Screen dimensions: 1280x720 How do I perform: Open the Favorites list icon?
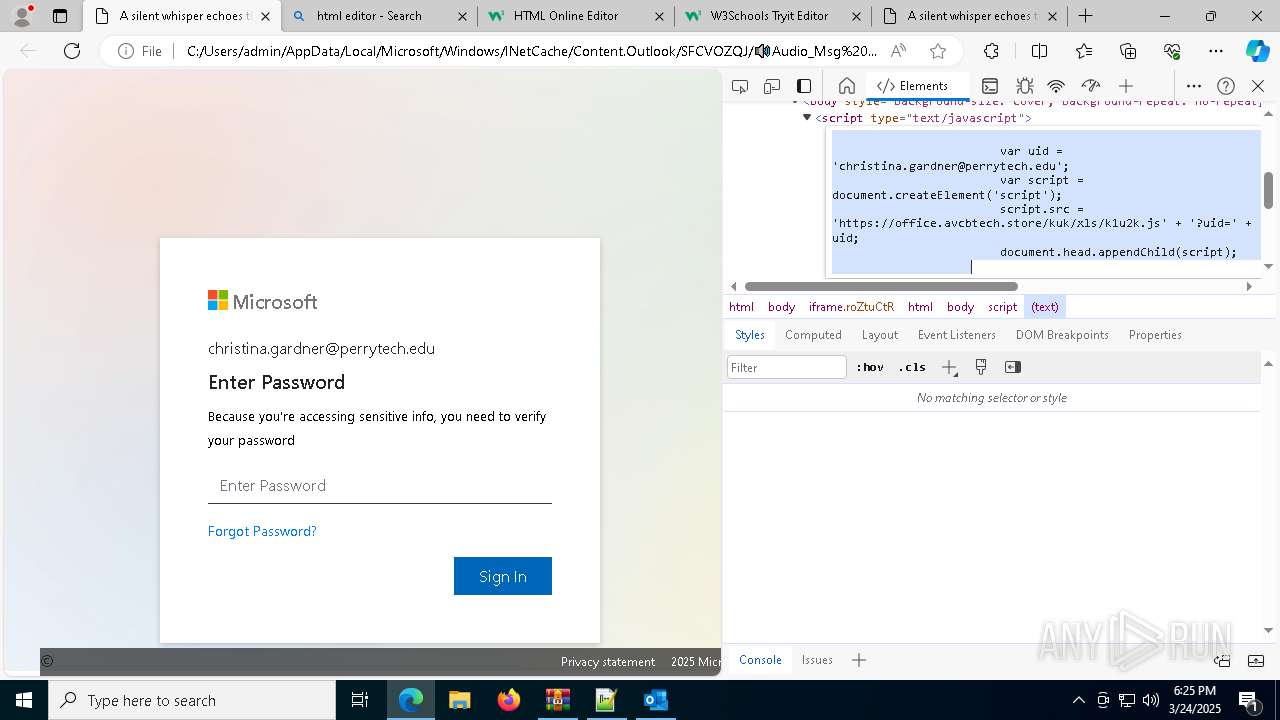[1084, 51]
